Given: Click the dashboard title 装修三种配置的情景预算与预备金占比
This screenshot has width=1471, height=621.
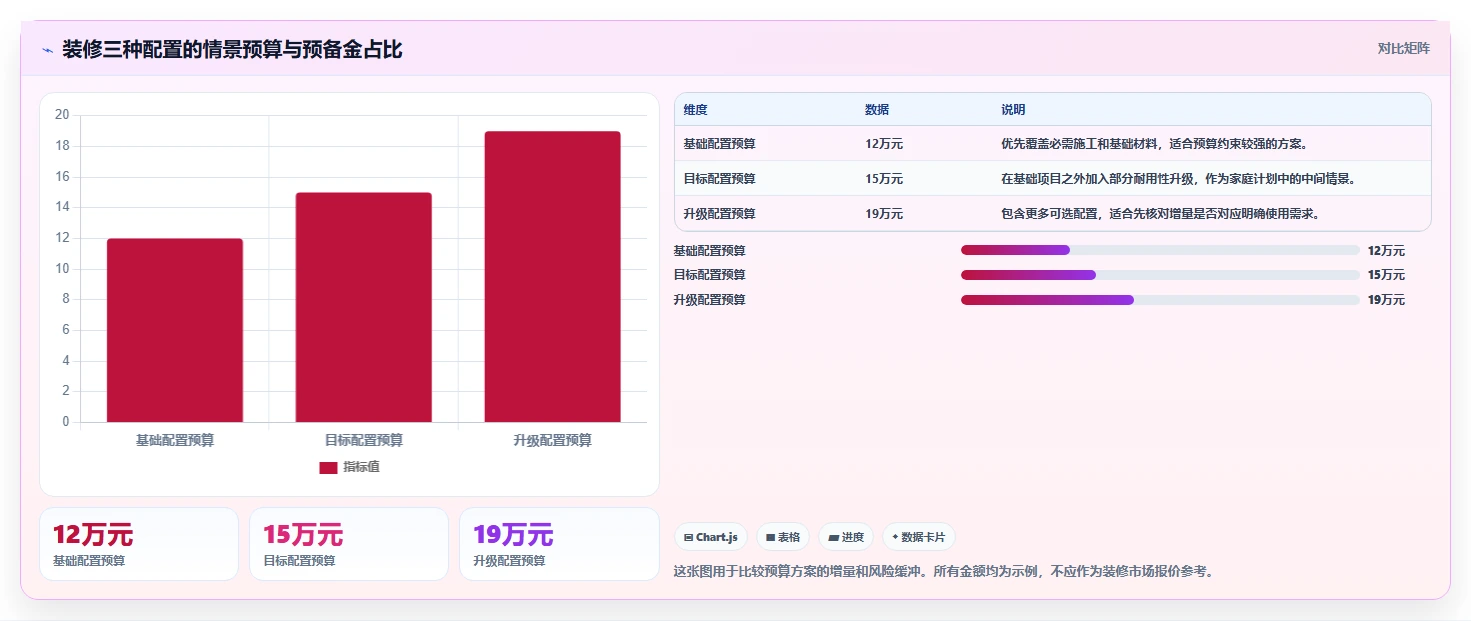Looking at the screenshot, I should coord(232,49).
